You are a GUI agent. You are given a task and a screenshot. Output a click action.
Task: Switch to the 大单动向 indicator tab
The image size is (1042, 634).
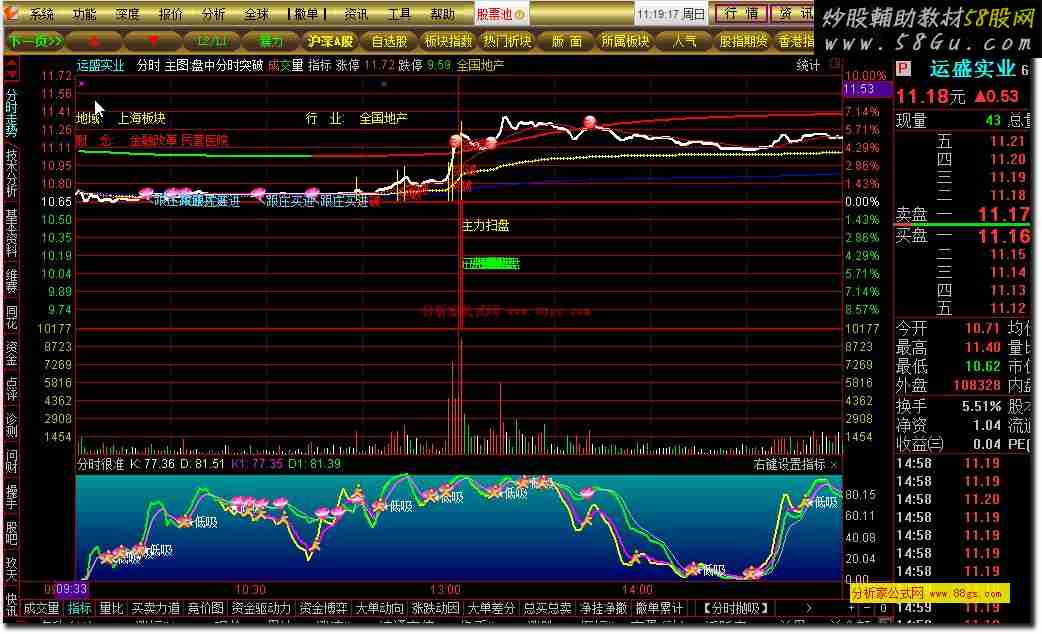coord(379,607)
